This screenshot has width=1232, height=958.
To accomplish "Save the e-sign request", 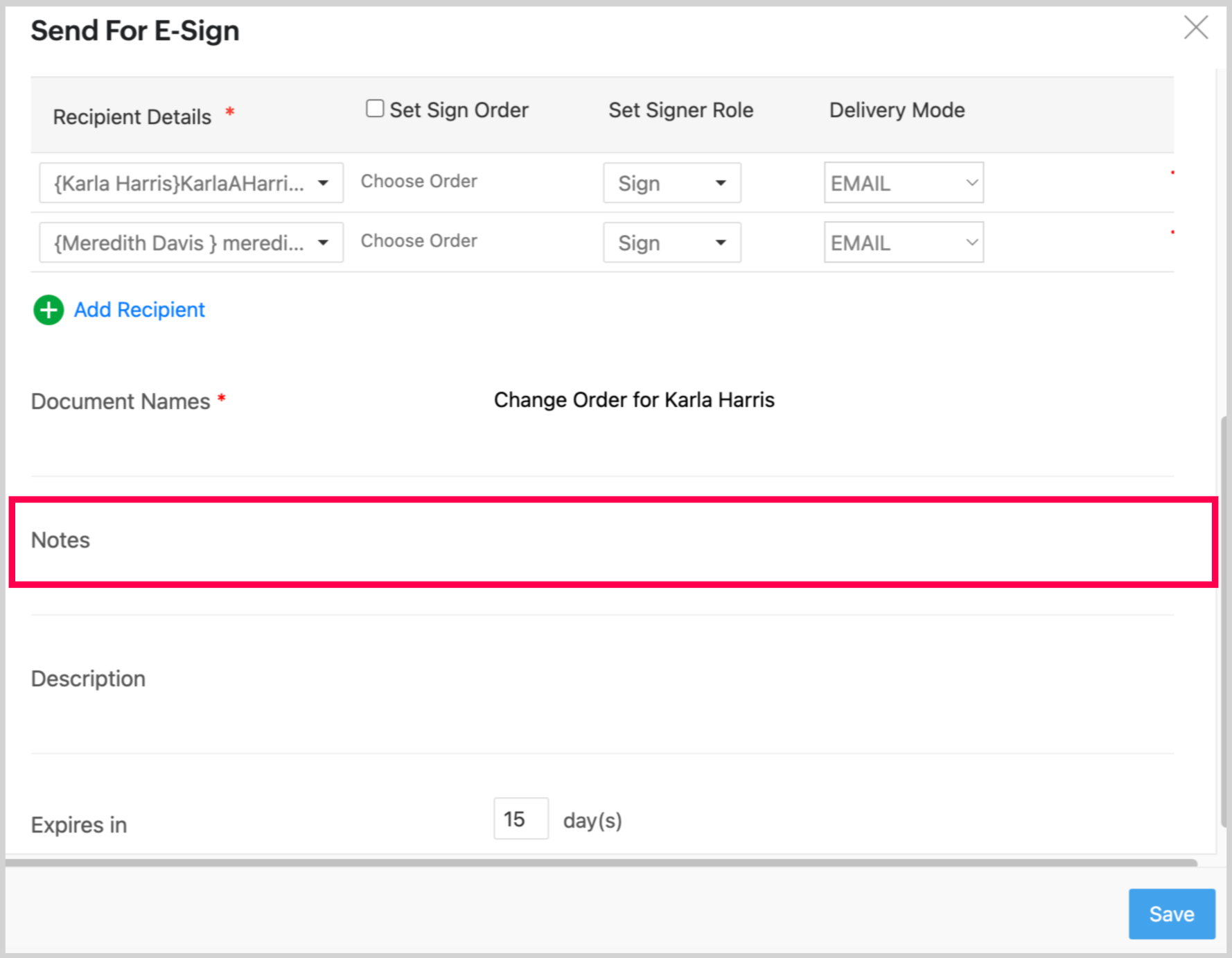I will pyautogui.click(x=1171, y=914).
